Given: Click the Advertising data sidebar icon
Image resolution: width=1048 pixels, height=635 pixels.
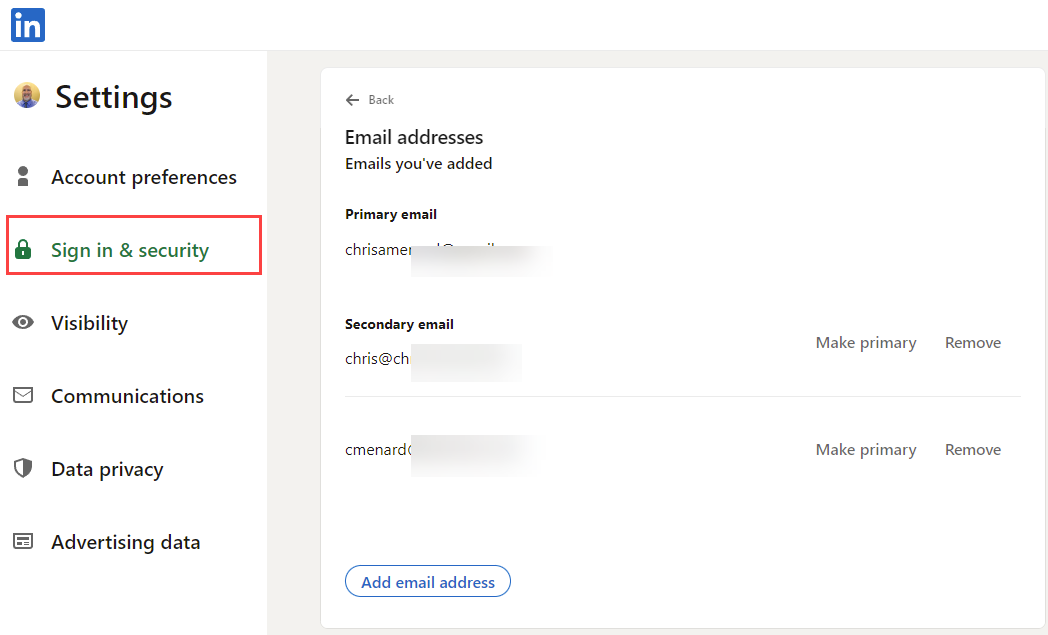Looking at the screenshot, I should pos(23,541).
